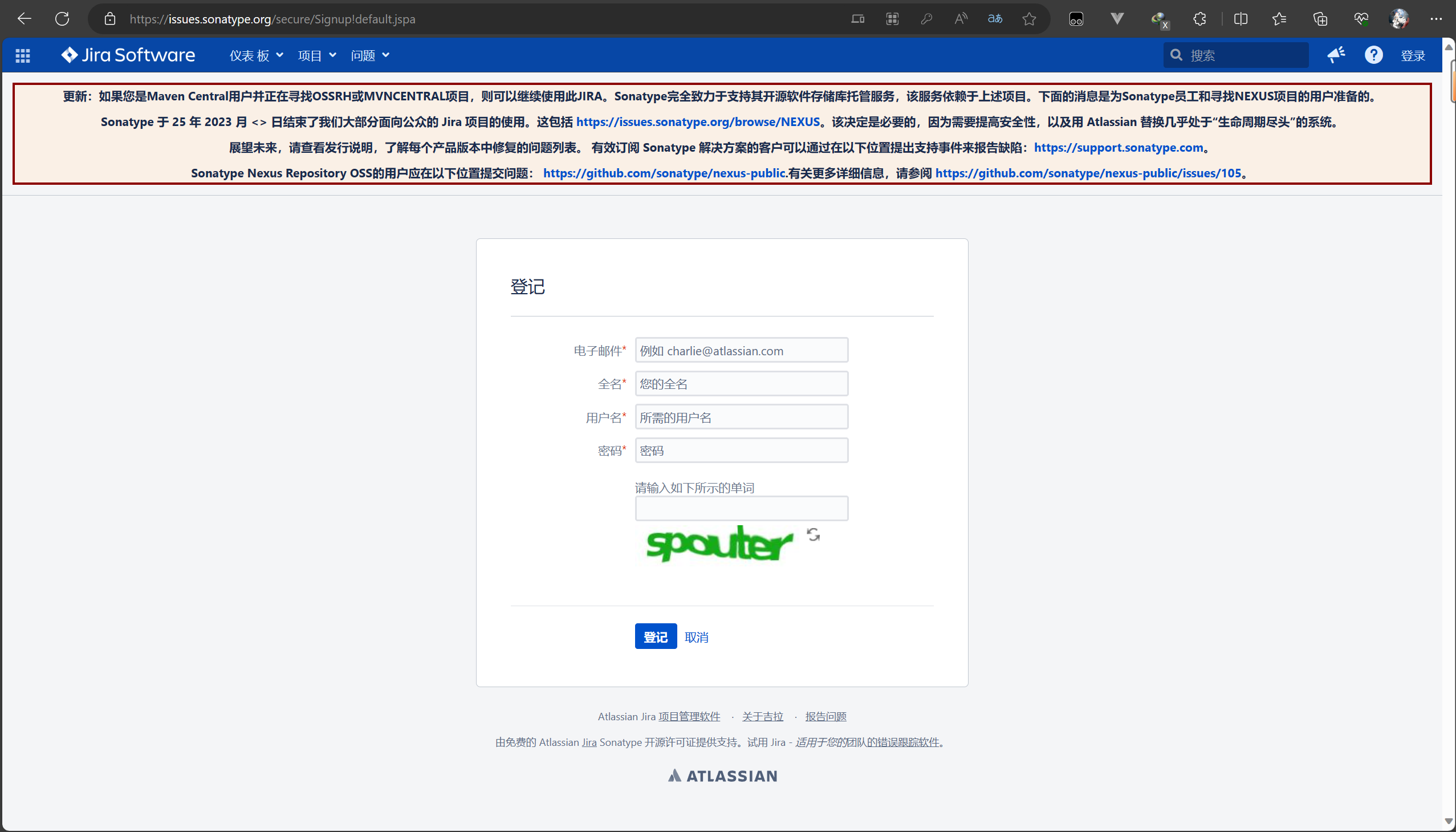Expand the 仪表板 dropdown menu
The image size is (1456, 832).
point(256,55)
